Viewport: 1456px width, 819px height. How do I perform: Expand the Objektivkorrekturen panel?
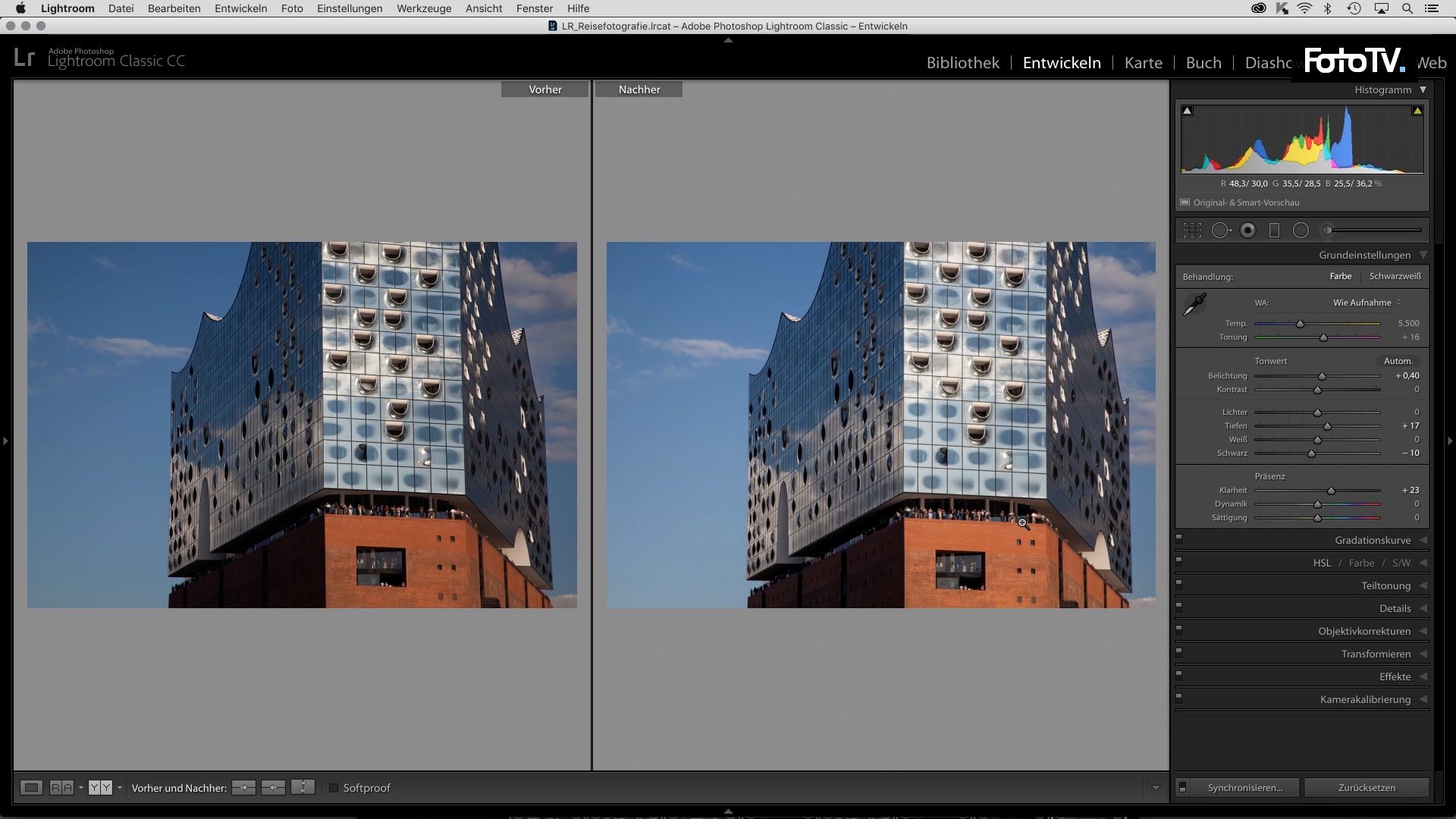point(1423,631)
